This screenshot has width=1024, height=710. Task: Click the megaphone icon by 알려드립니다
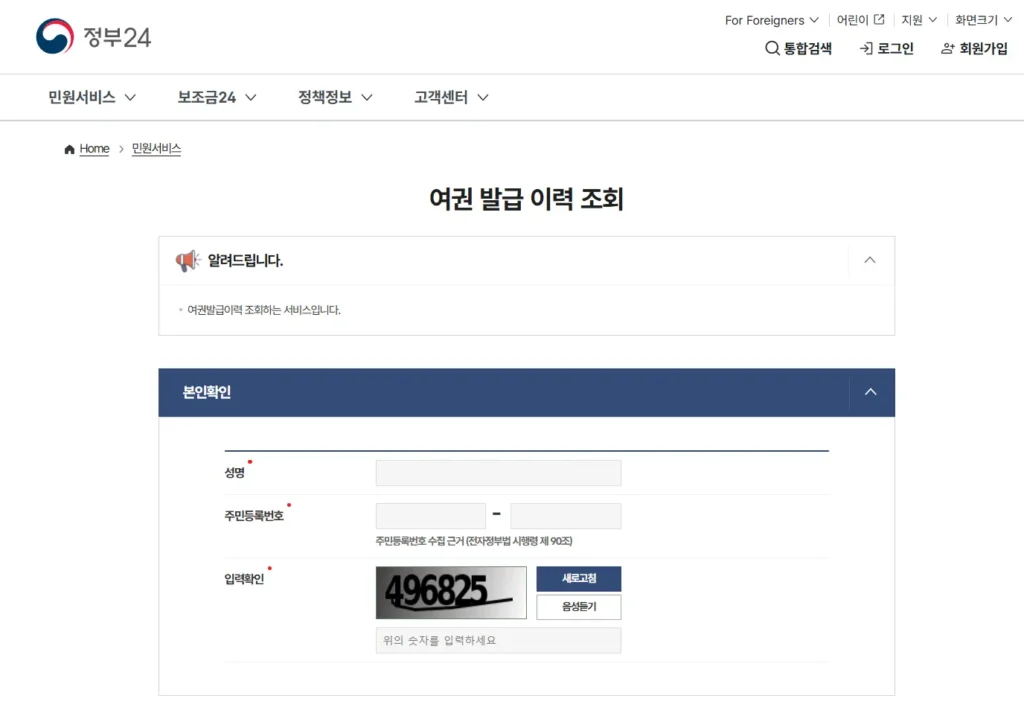click(x=187, y=261)
